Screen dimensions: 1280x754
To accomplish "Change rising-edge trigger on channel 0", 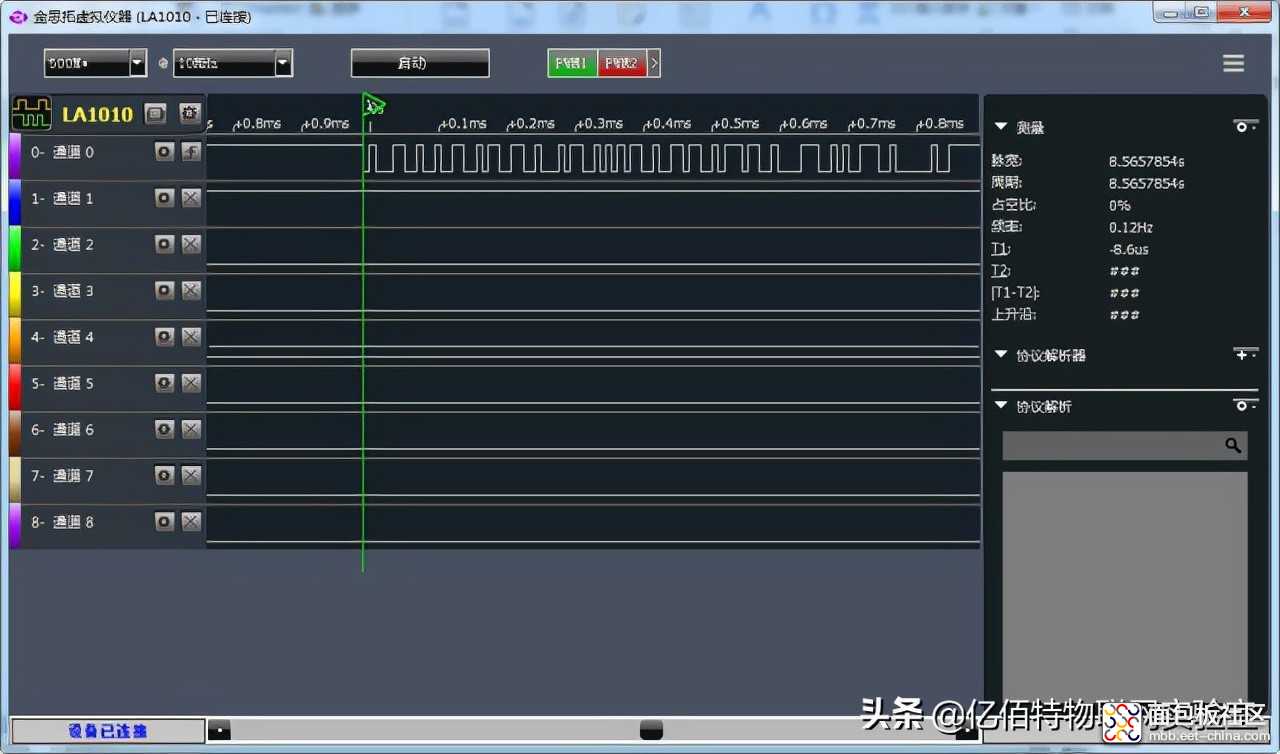I will coord(191,152).
